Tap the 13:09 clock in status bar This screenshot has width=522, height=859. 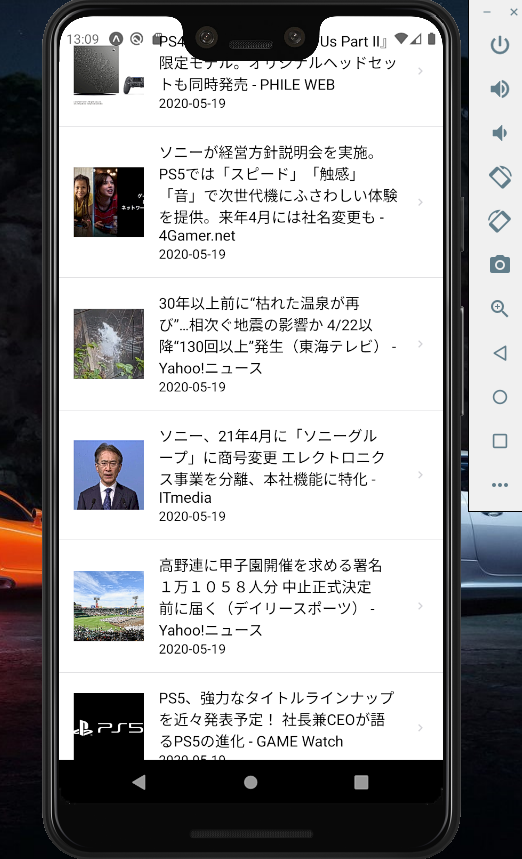point(83,39)
